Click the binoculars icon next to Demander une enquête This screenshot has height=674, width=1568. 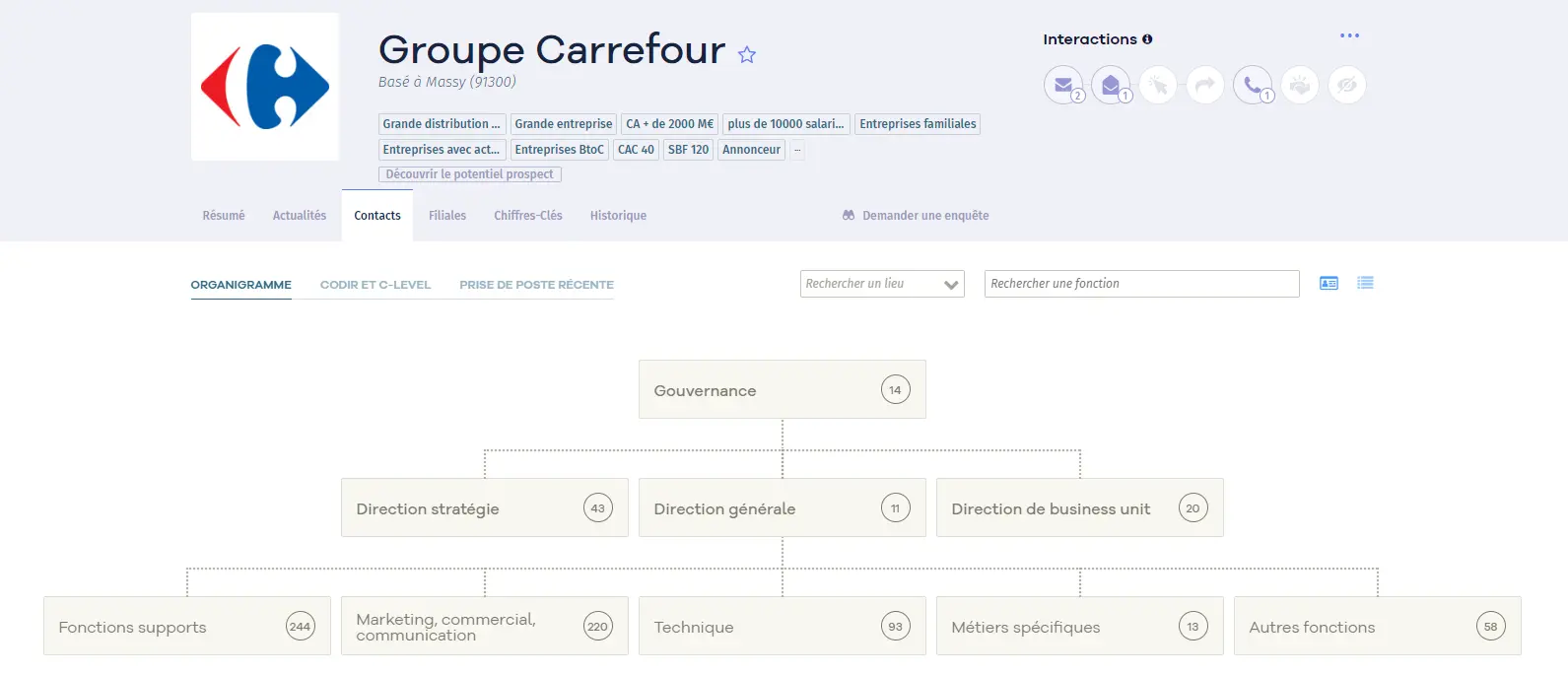[849, 215]
